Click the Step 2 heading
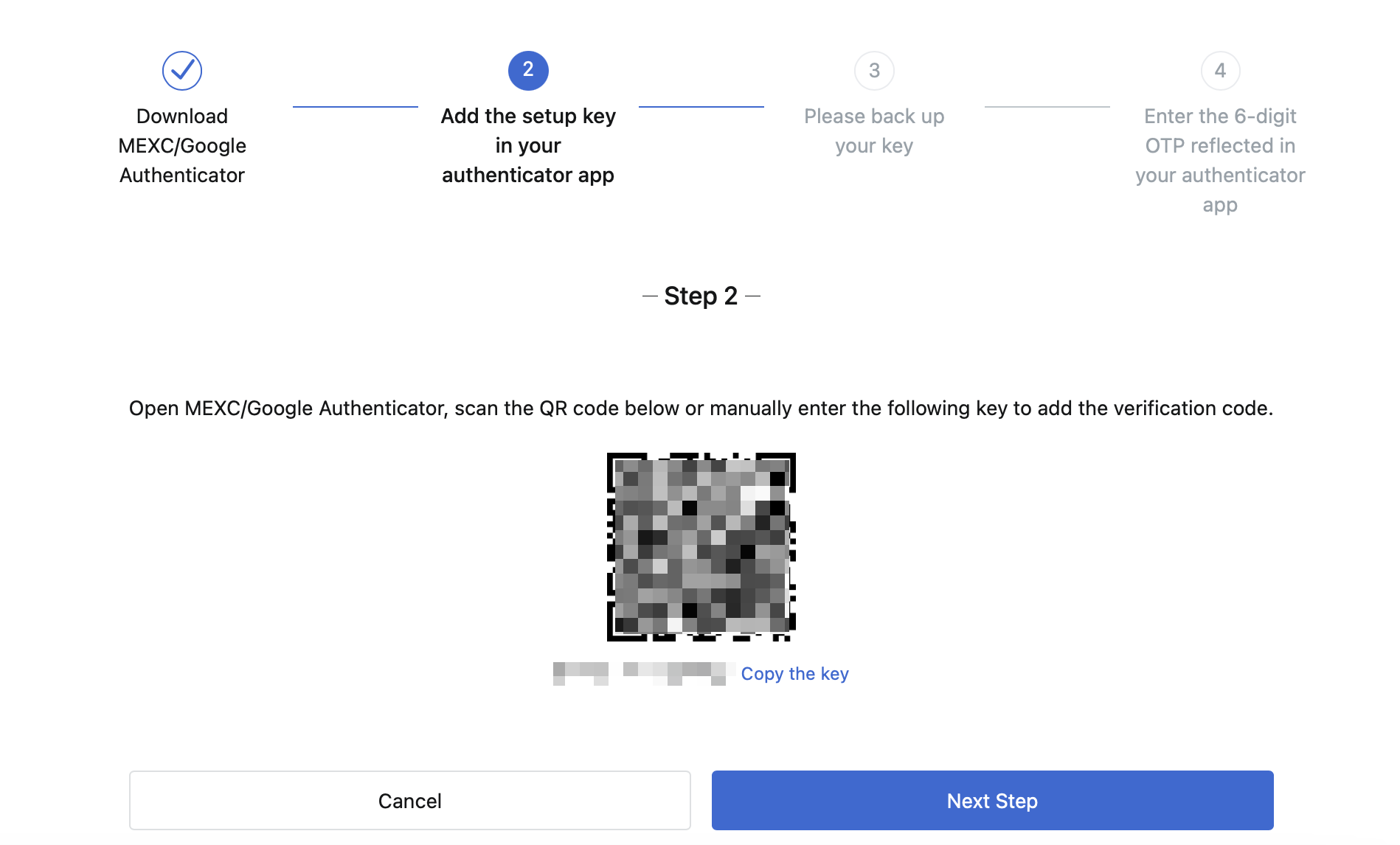Image resolution: width=1400 pixels, height=845 pixels. click(x=701, y=296)
